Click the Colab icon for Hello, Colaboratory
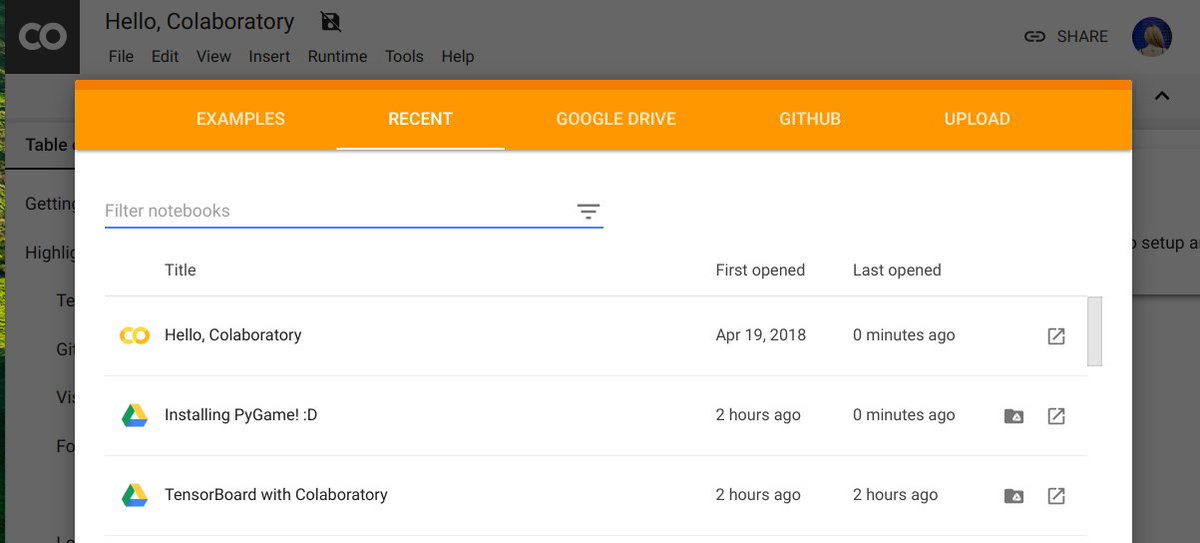This screenshot has height=543, width=1200. [x=134, y=336]
